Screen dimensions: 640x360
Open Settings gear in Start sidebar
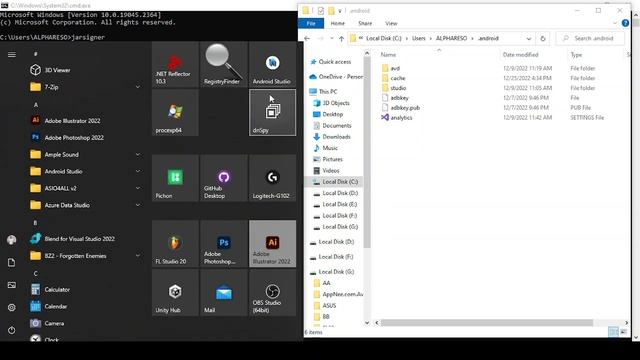point(11,307)
